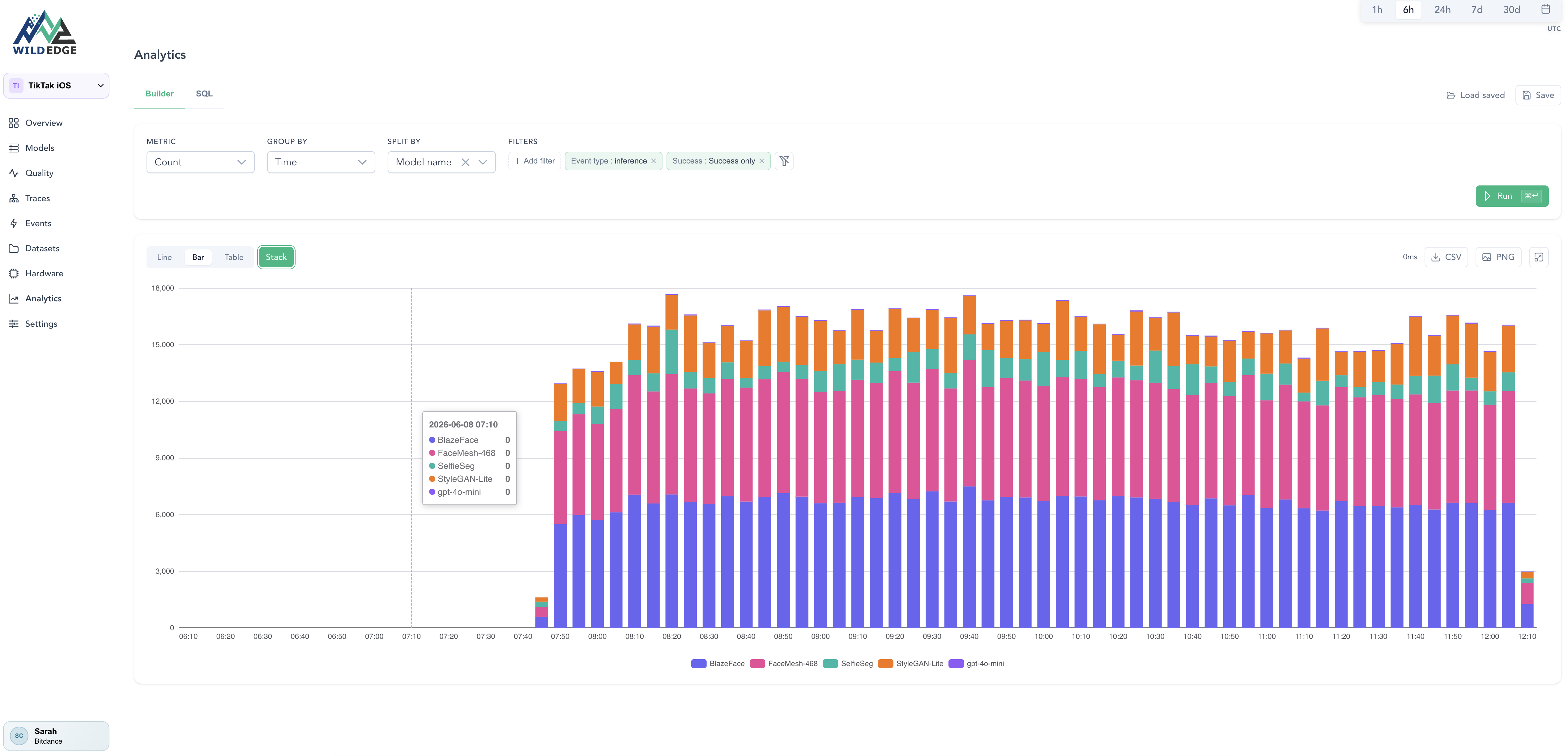The image size is (1568, 756).
Task: Click the Load saved folder icon
Action: [1451, 96]
